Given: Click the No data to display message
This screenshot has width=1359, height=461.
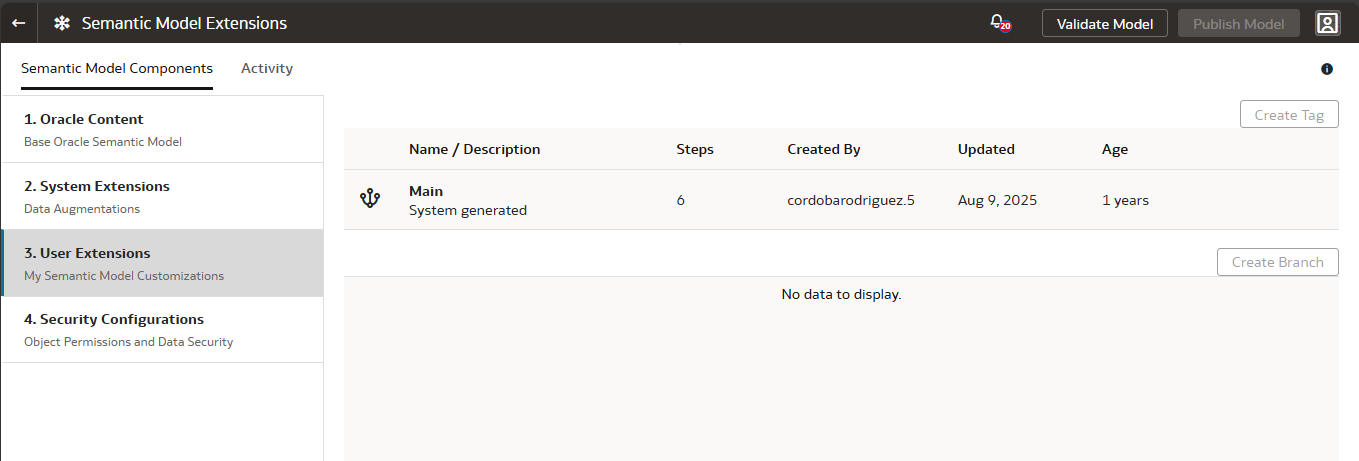Looking at the screenshot, I should [841, 294].
